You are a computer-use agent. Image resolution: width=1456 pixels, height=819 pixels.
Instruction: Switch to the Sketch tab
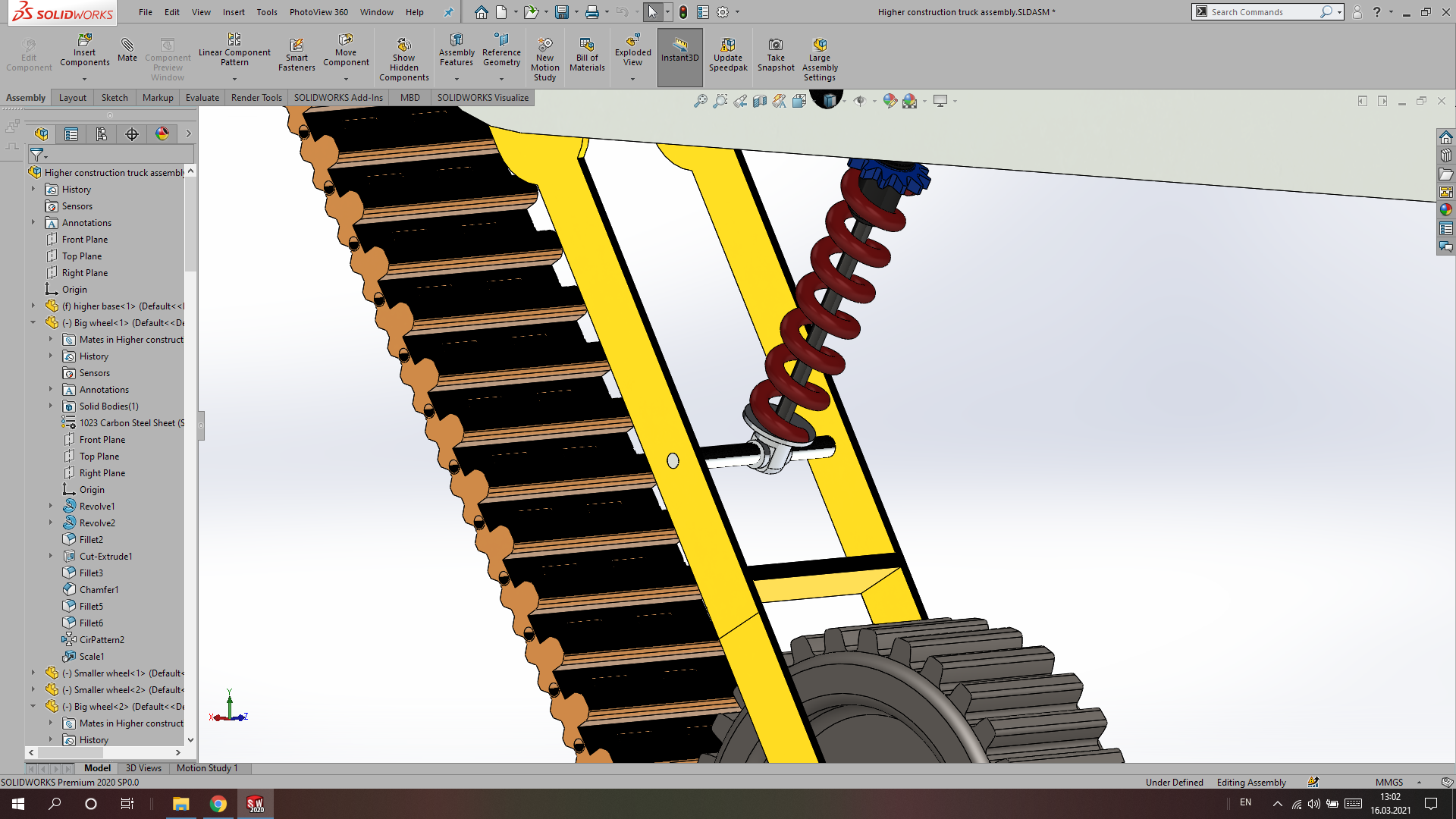tap(115, 97)
